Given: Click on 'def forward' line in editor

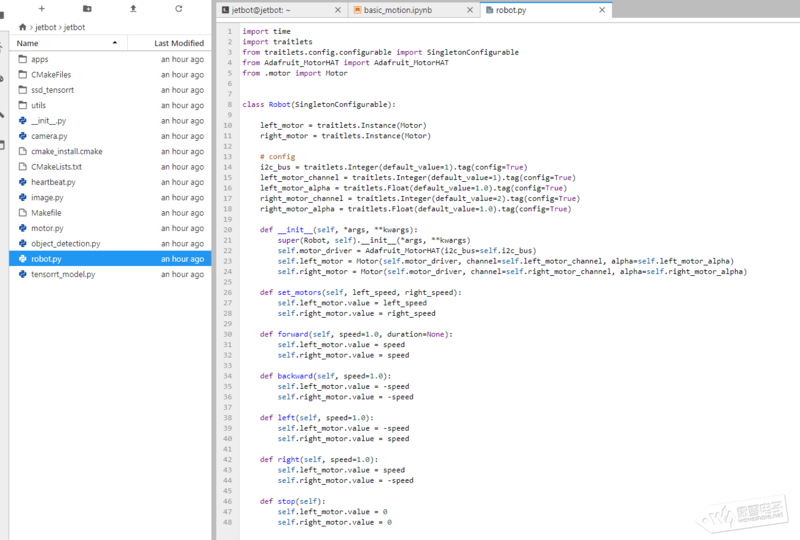Looking at the screenshot, I should point(356,334).
